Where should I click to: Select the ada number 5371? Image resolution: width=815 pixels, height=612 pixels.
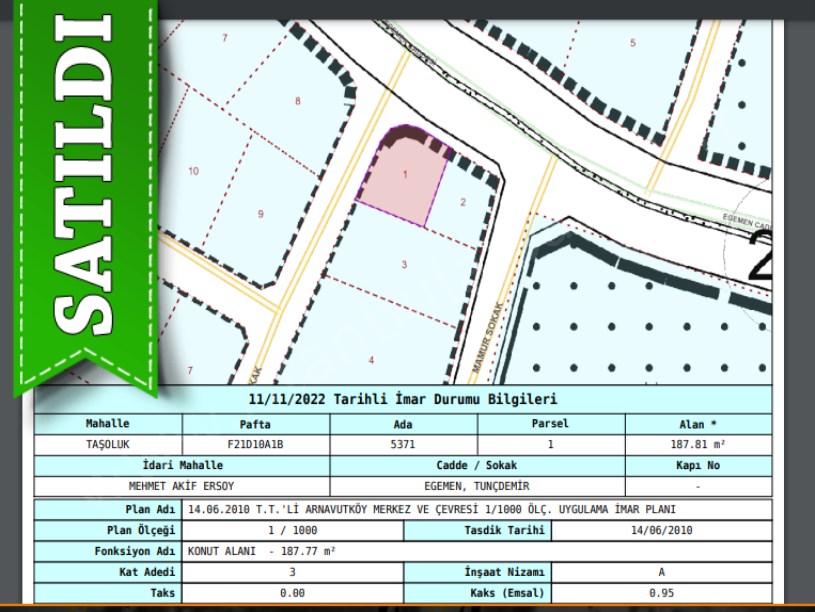(403, 445)
